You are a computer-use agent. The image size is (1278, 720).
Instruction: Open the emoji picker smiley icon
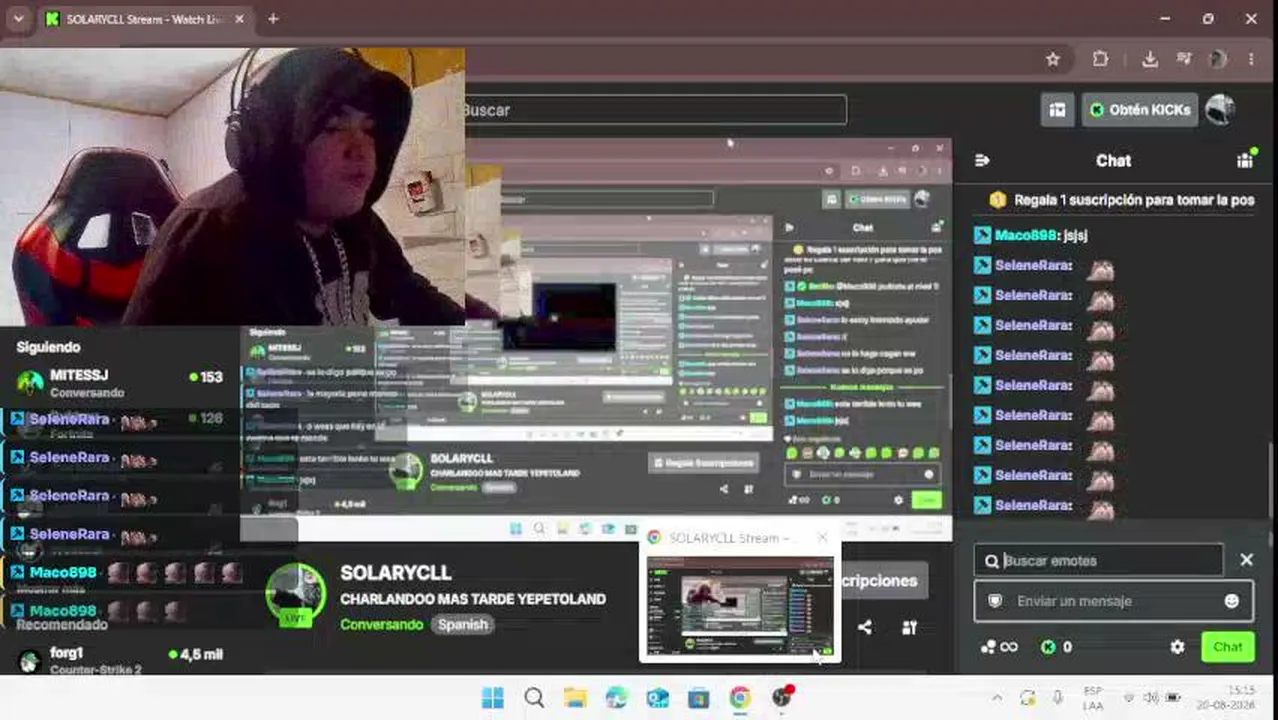pyautogui.click(x=1232, y=601)
